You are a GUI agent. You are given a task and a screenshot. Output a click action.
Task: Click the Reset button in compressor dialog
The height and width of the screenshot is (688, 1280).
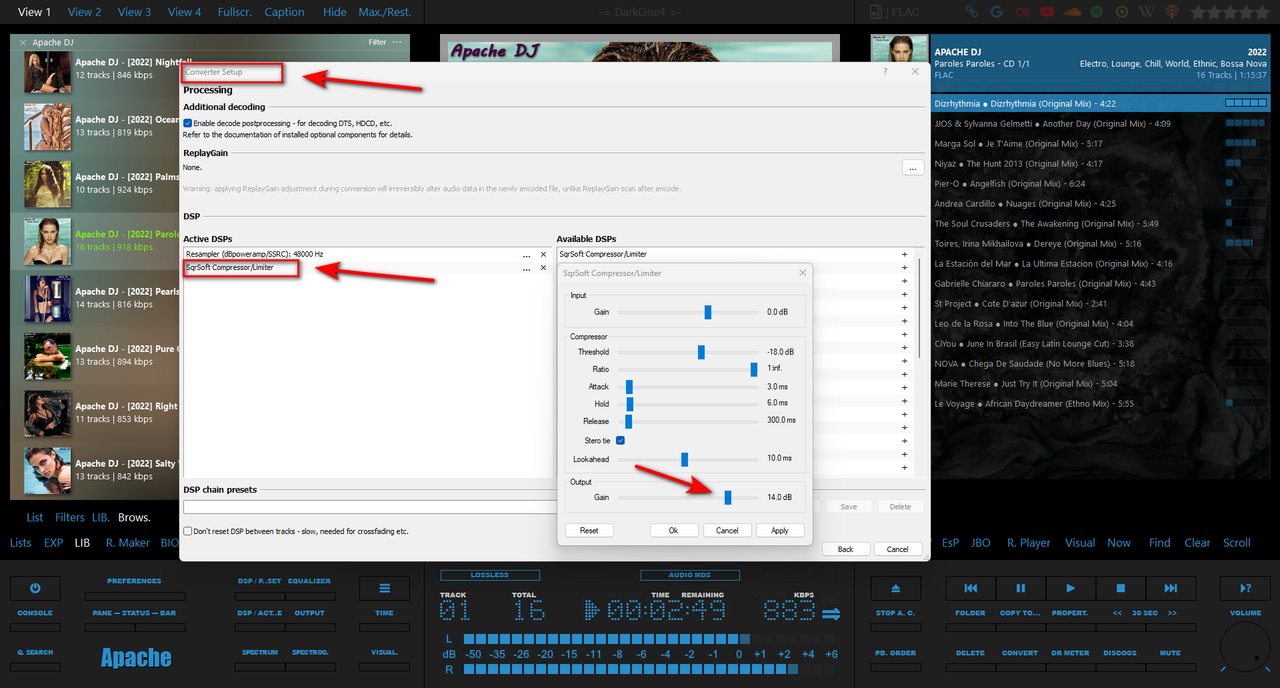589,530
